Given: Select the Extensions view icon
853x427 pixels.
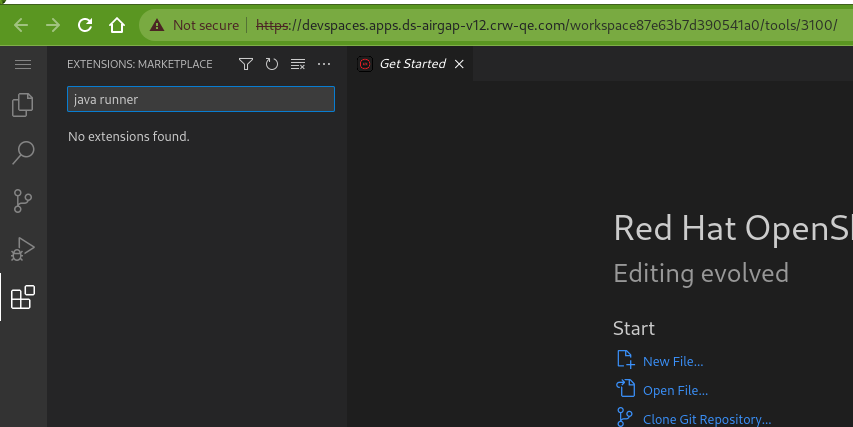Looking at the screenshot, I should [23, 297].
